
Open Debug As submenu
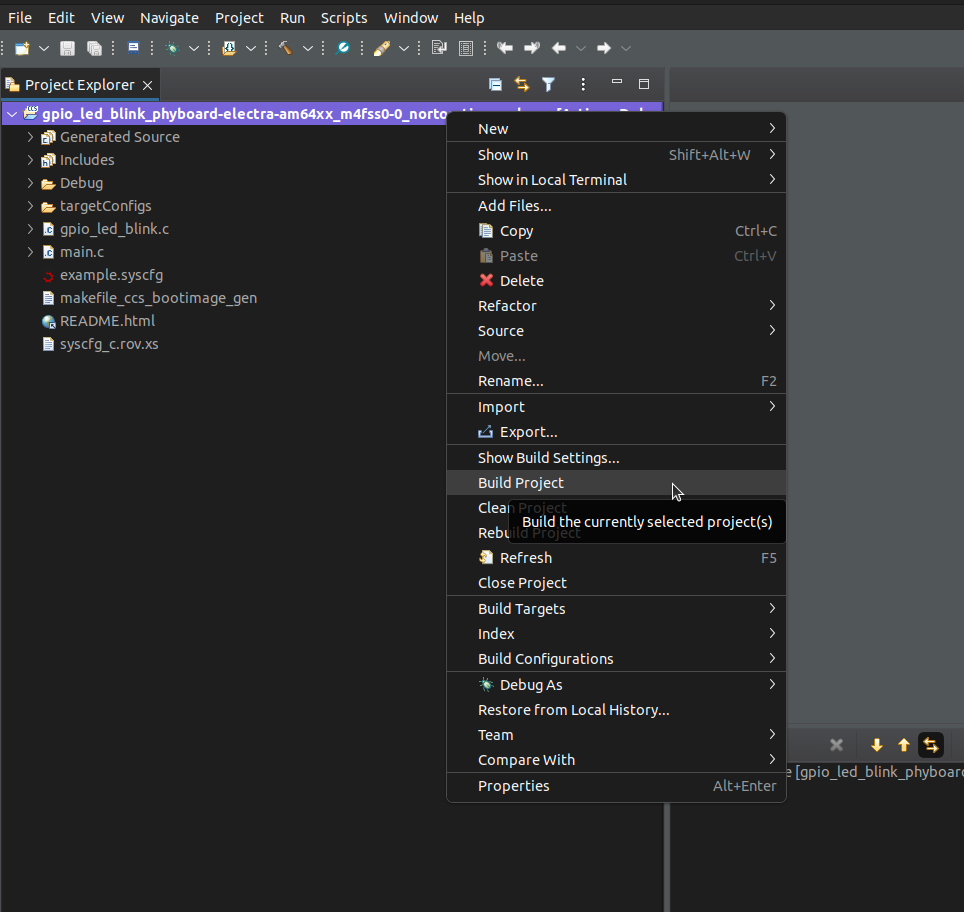(616, 684)
